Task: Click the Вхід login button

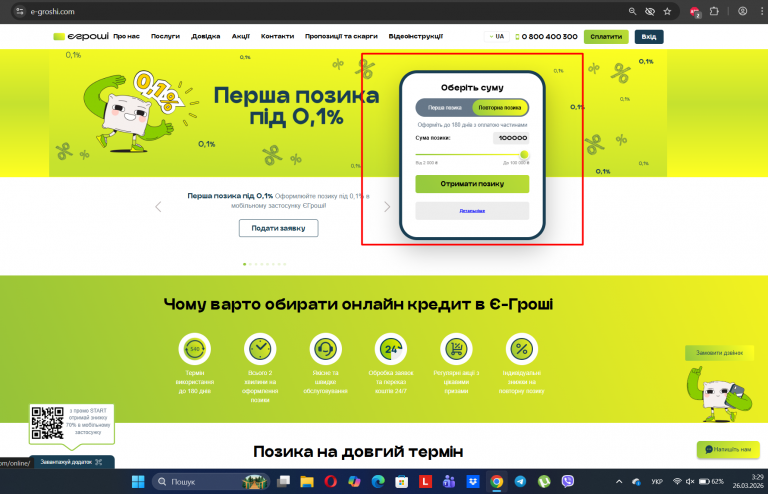Action: pos(649,37)
